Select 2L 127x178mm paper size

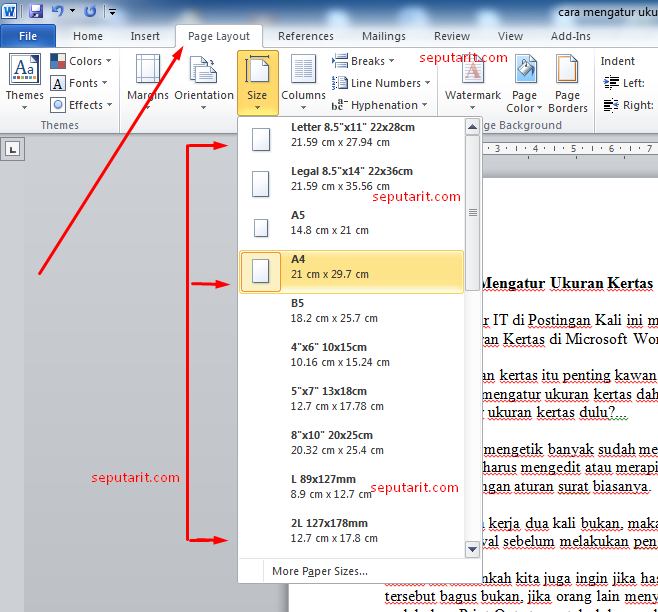pos(352,535)
